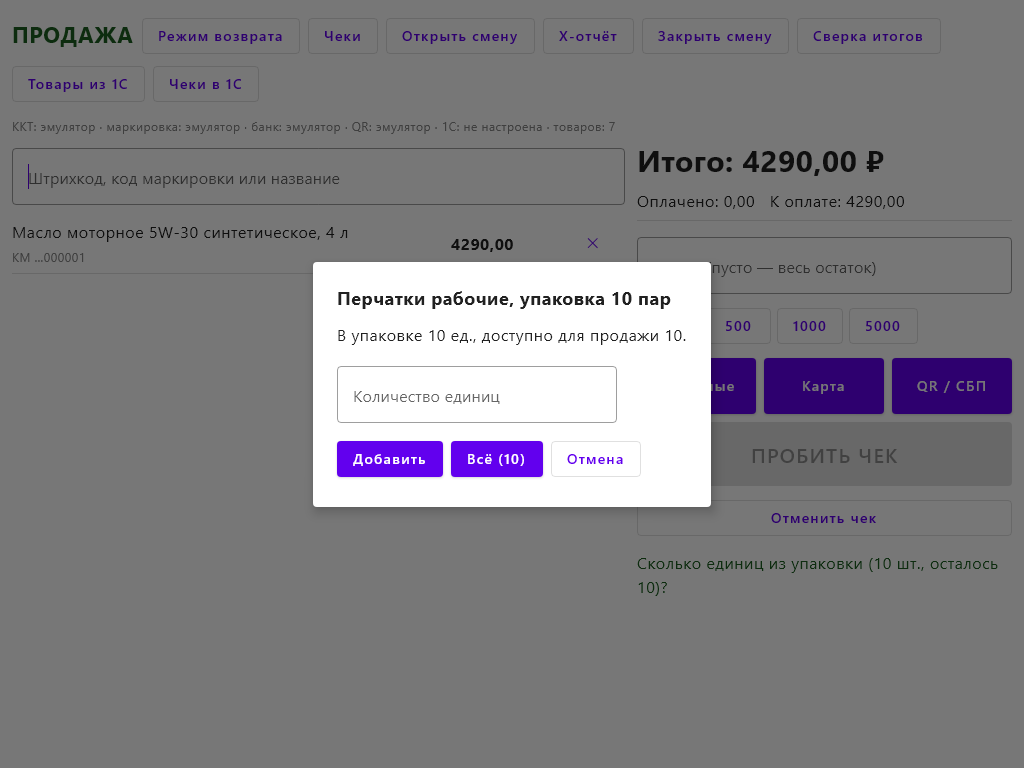Choose Всё (10) to add all units
The height and width of the screenshot is (768, 1024).
coord(496,459)
